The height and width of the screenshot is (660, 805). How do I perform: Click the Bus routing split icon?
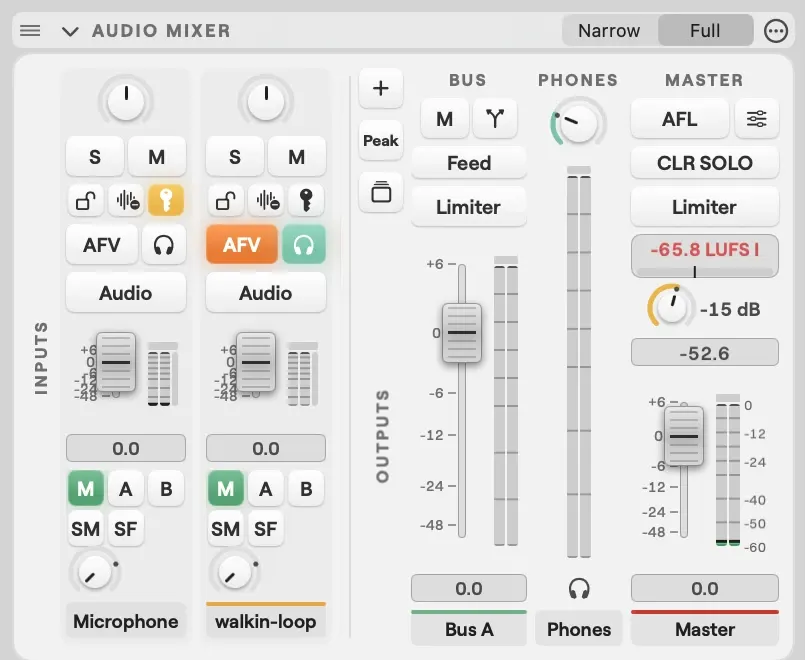pyautogui.click(x=494, y=119)
